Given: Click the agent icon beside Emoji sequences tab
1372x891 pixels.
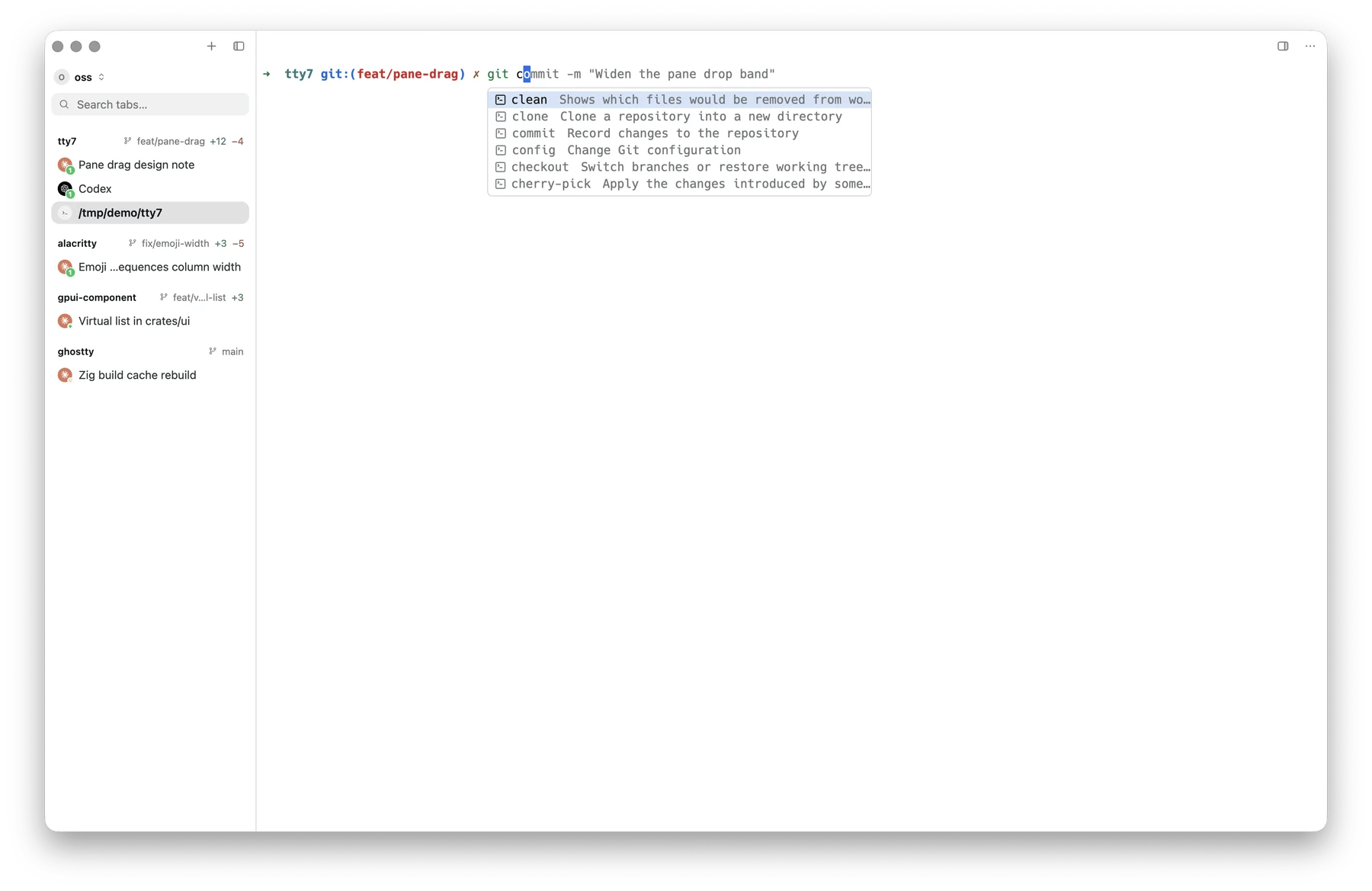Looking at the screenshot, I should (x=65, y=268).
